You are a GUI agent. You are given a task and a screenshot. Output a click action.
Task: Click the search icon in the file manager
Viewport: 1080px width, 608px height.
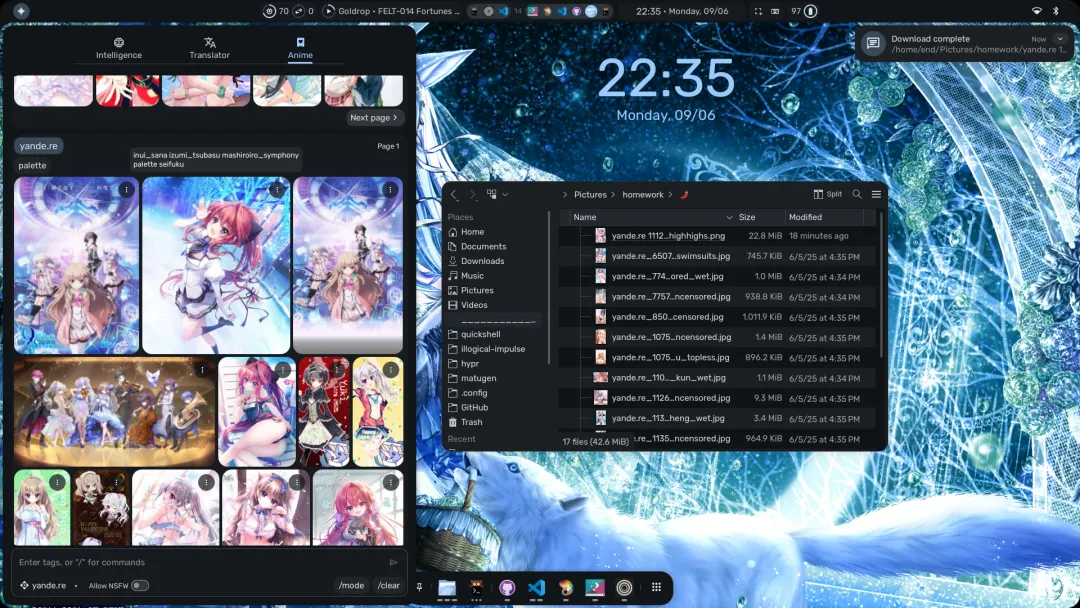(x=857, y=194)
